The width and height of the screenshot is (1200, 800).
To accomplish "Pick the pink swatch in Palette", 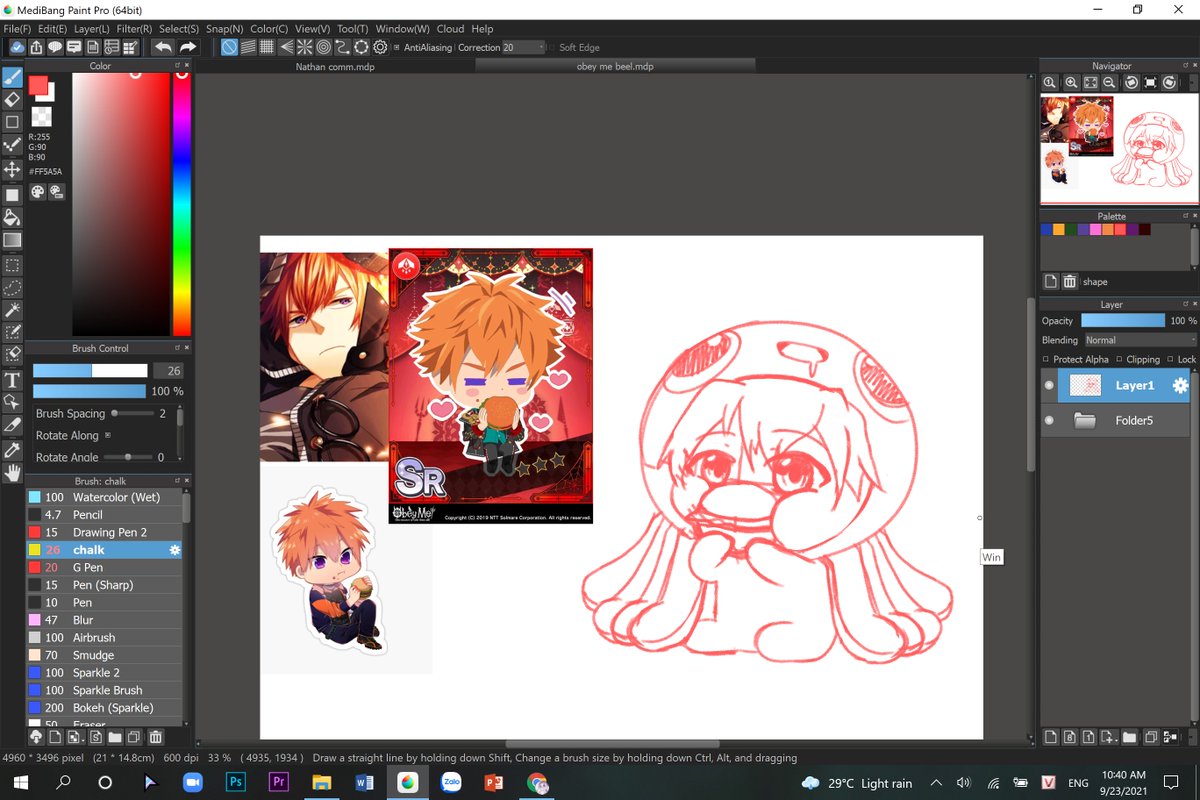I will pos(1096,229).
